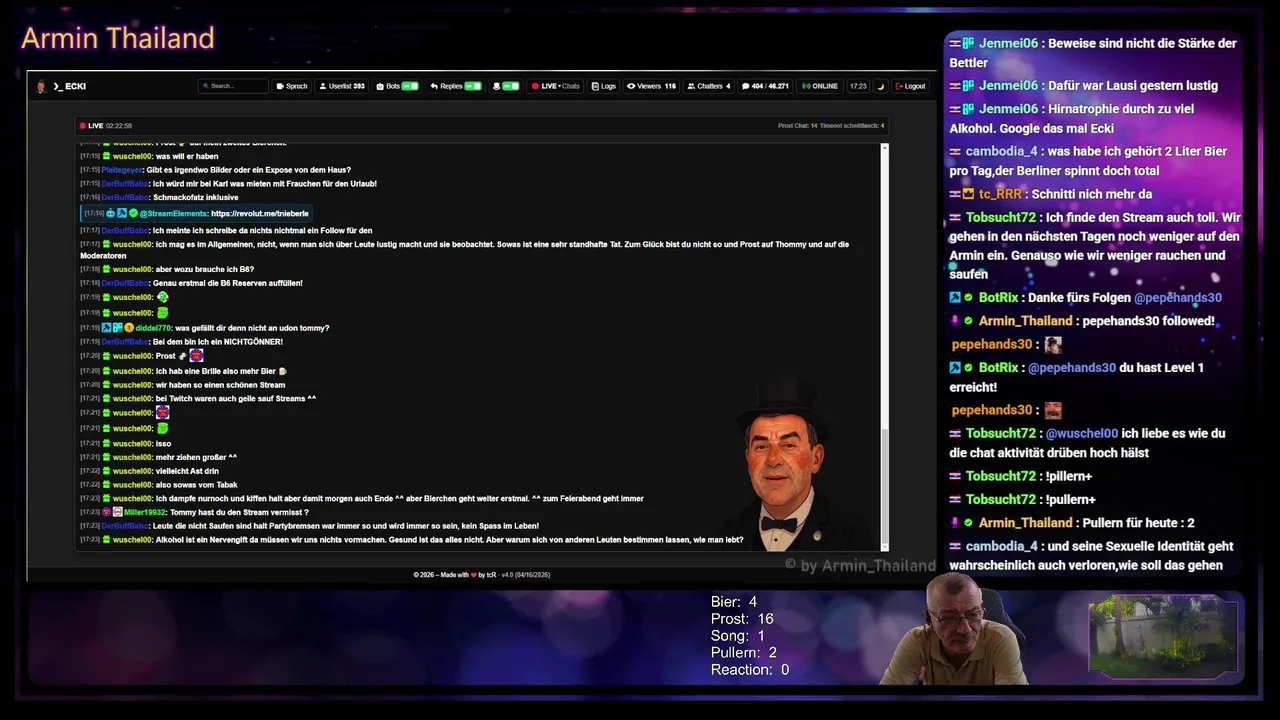Click DerBuffBabo on "Schmackofatz inklusive" message
1280x720 pixels.
125,197
